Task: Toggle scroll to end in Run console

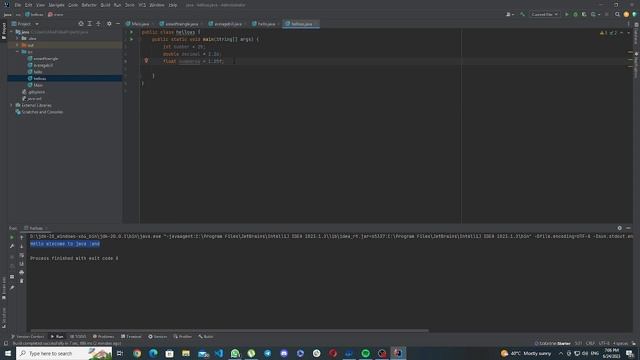Action: pos(22,264)
